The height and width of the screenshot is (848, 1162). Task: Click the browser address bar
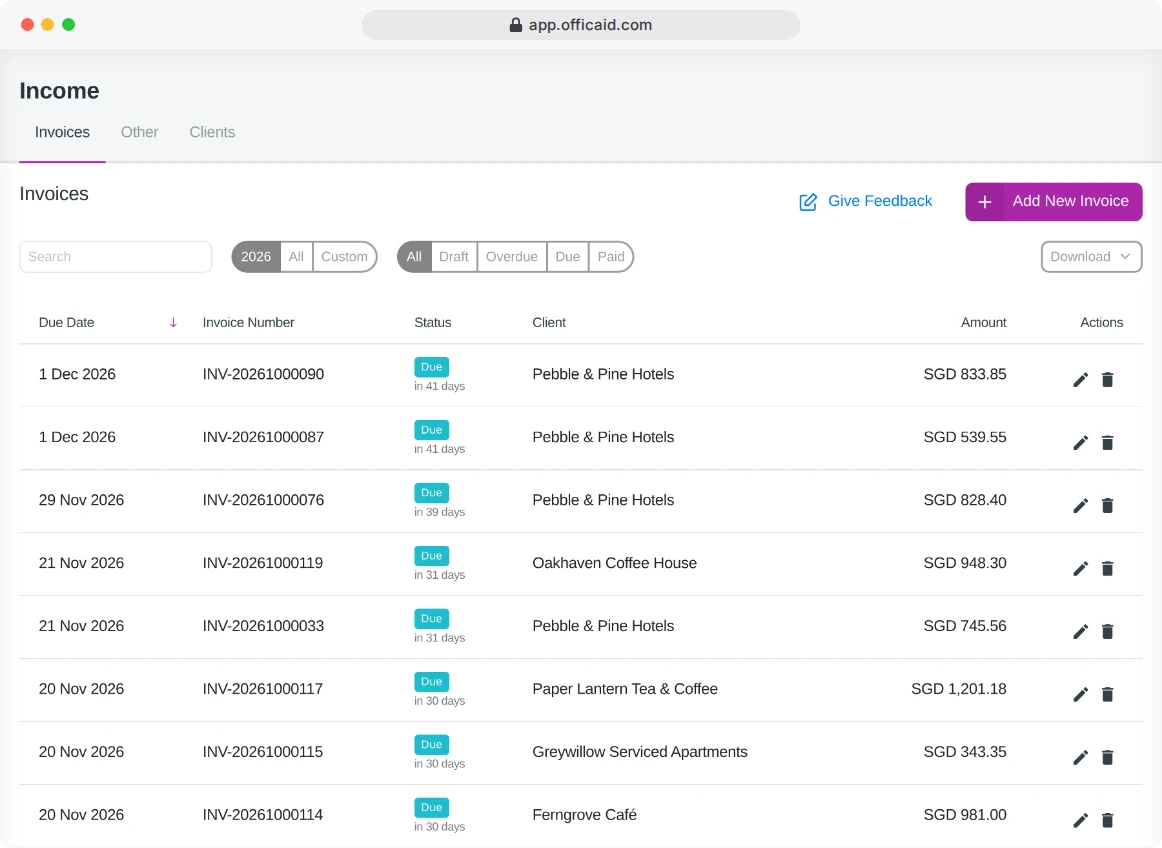click(x=581, y=24)
